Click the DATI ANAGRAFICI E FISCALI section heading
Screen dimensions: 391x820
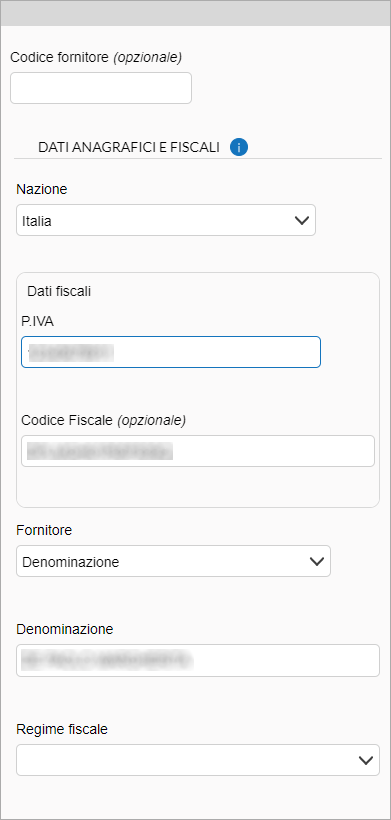tap(129, 147)
